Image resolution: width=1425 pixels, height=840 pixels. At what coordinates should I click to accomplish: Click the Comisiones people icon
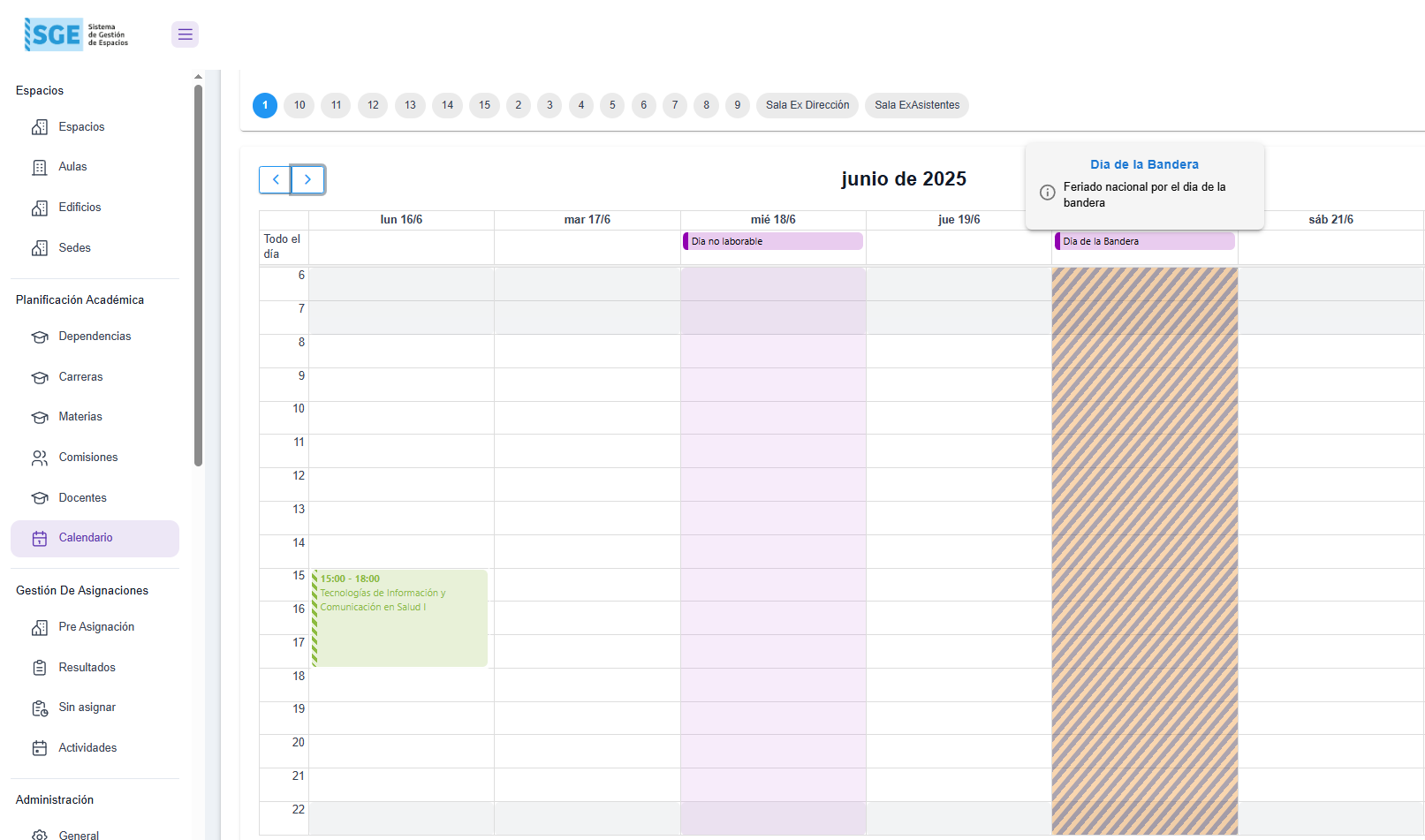[40, 458]
